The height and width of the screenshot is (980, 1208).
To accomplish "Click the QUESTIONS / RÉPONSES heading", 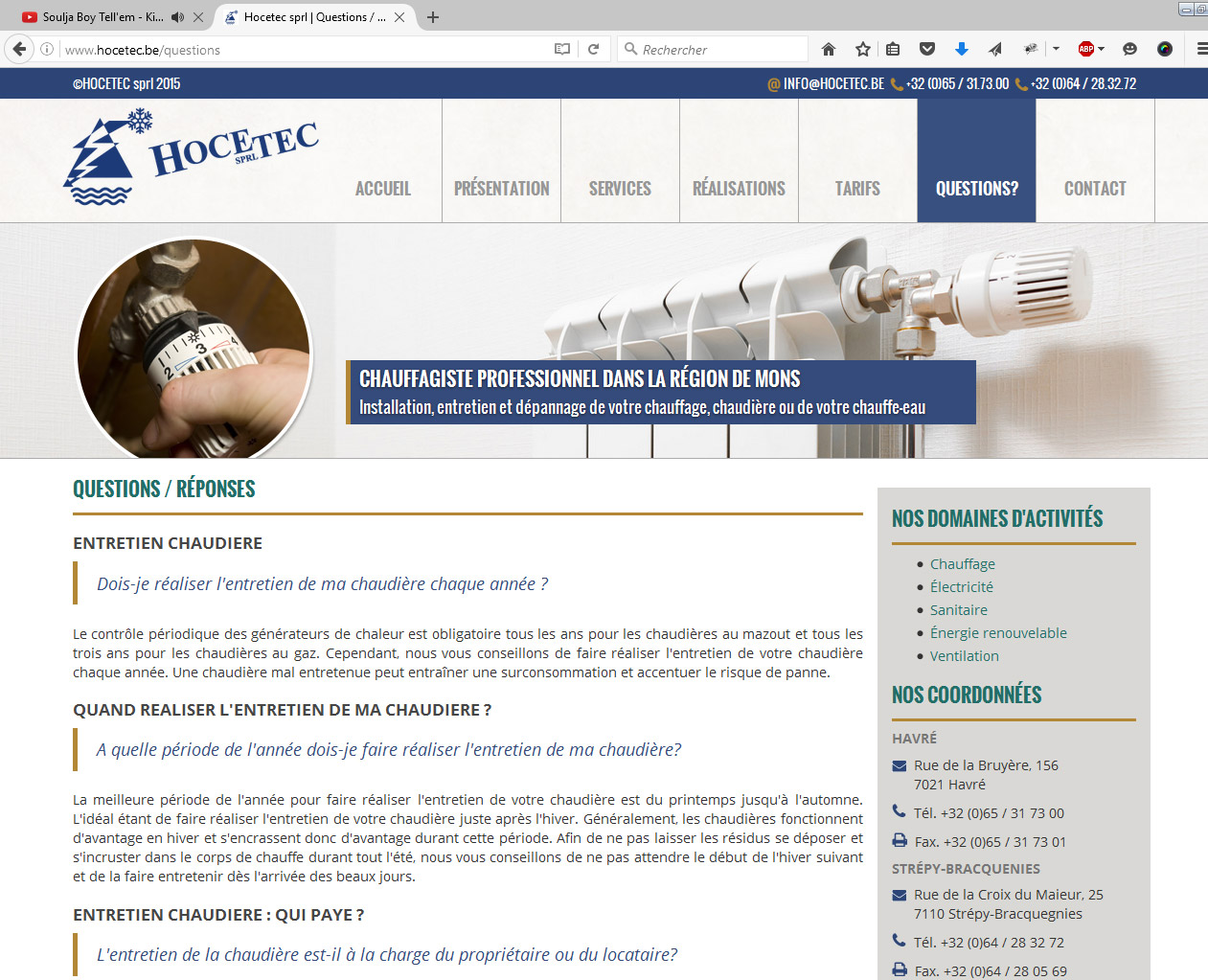I will pos(164,489).
